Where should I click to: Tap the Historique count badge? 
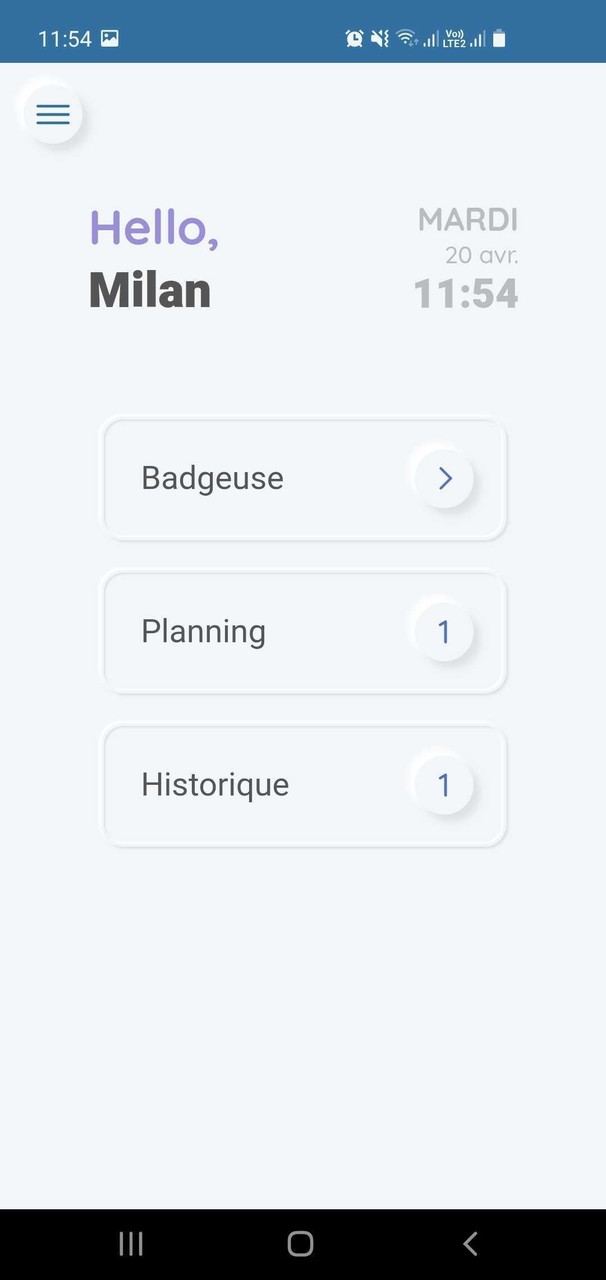pos(444,785)
